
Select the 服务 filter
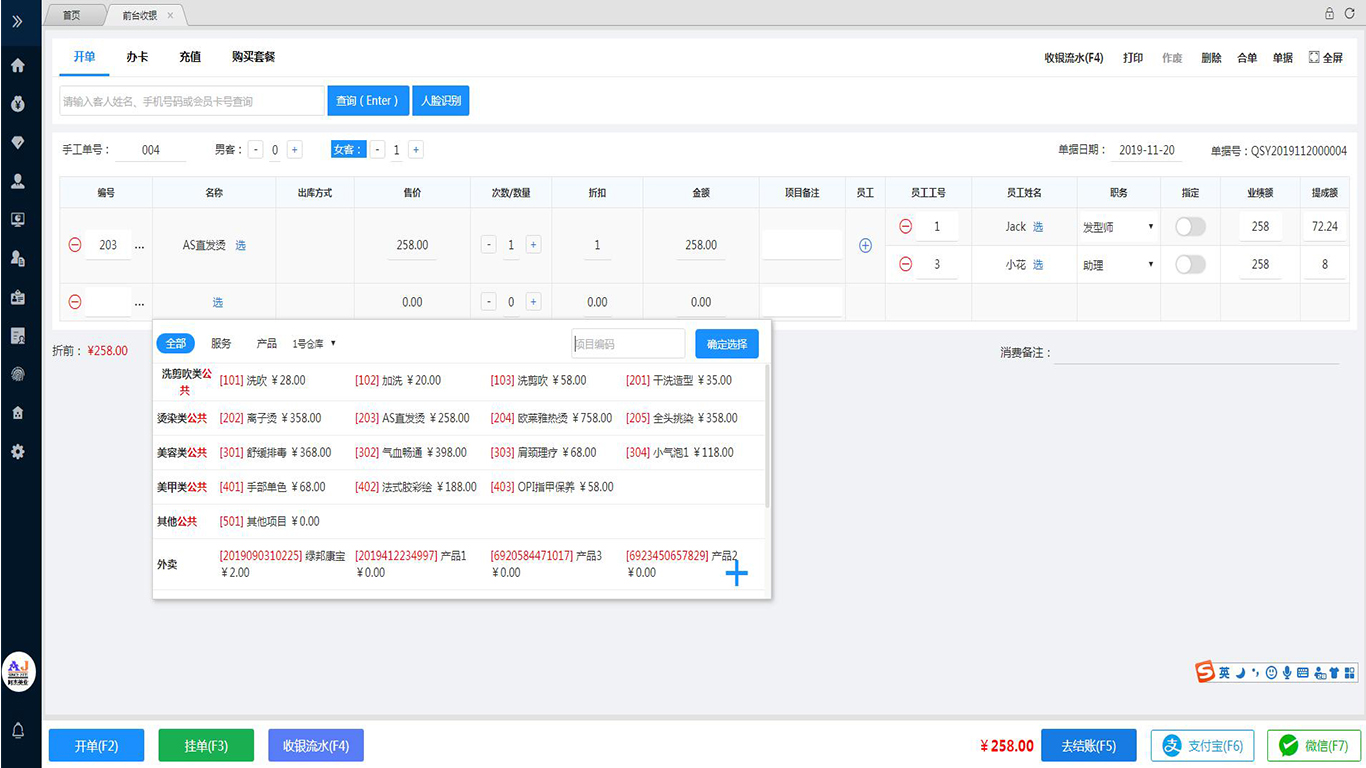221,343
